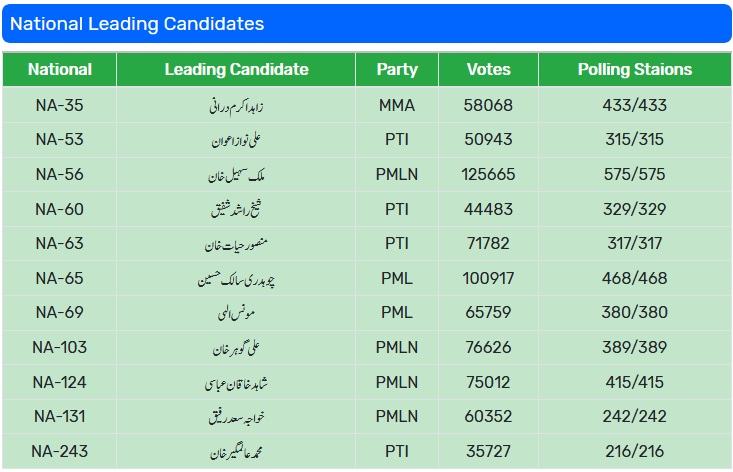
Task: Click the National Leading Candidates header banner
Action: click(x=366, y=24)
